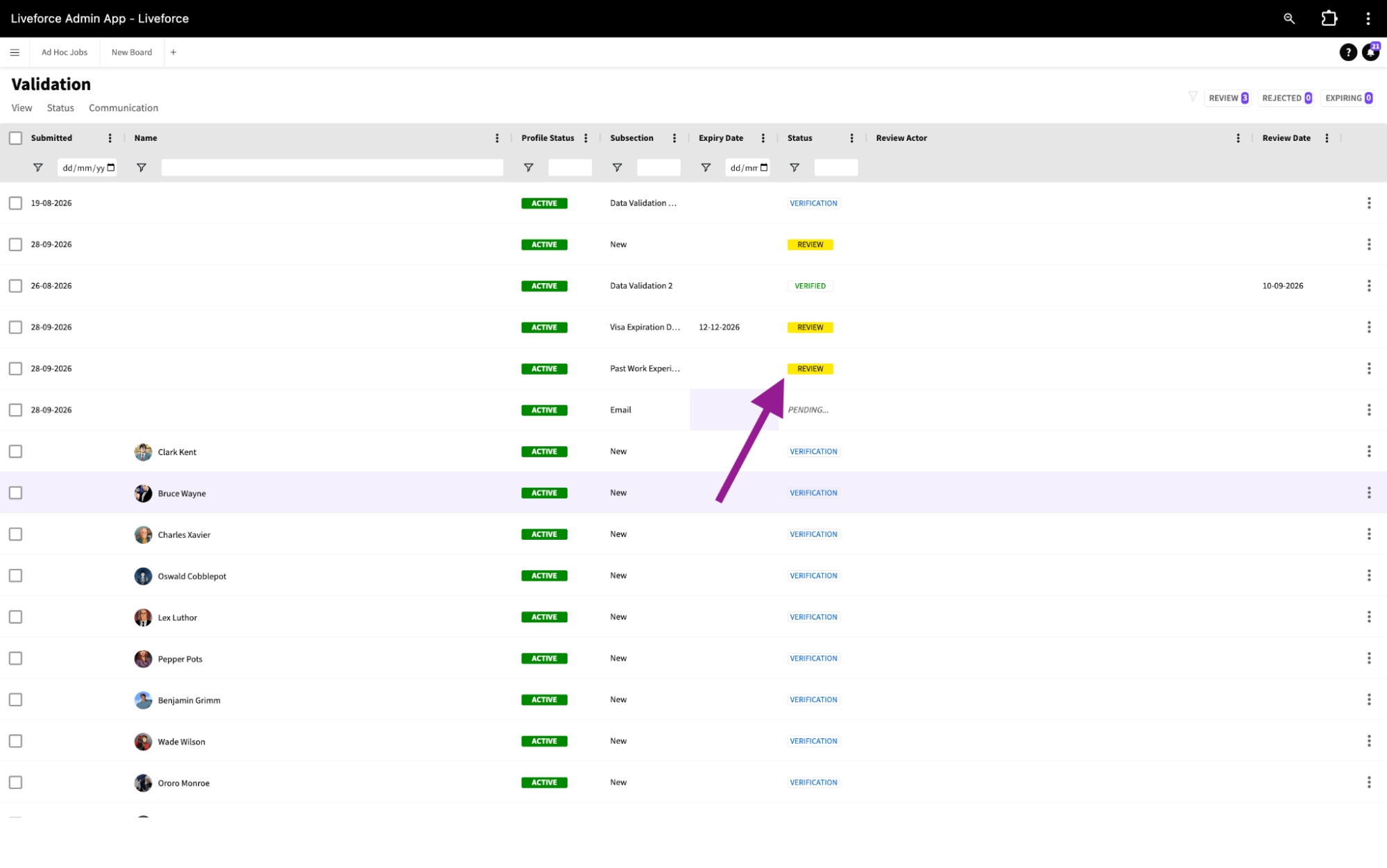Check the 19-08-2026 row checkbox
Viewport: 1387px width, 868px height.
15,203
